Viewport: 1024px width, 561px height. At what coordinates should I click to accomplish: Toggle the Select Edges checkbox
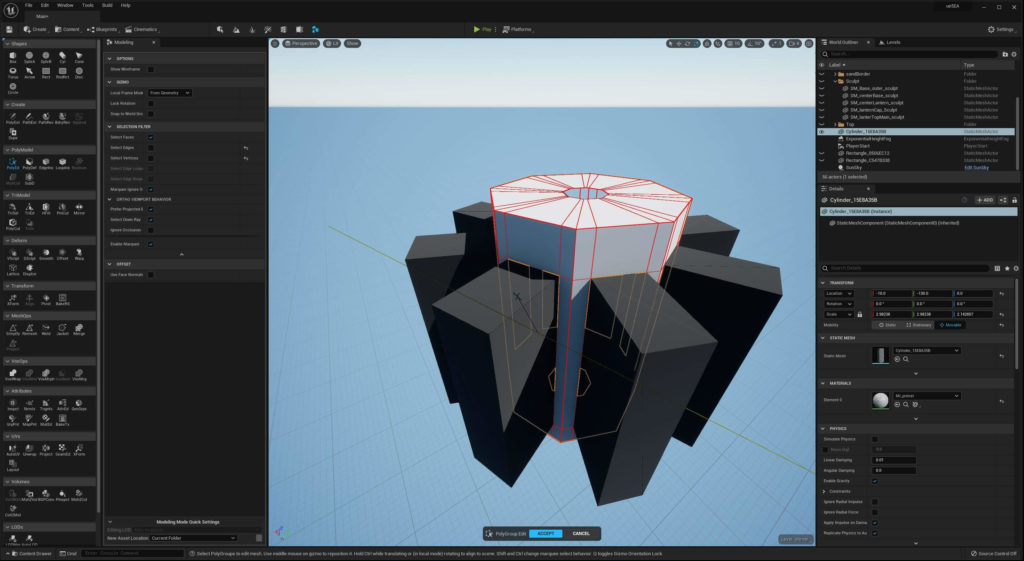(151, 148)
